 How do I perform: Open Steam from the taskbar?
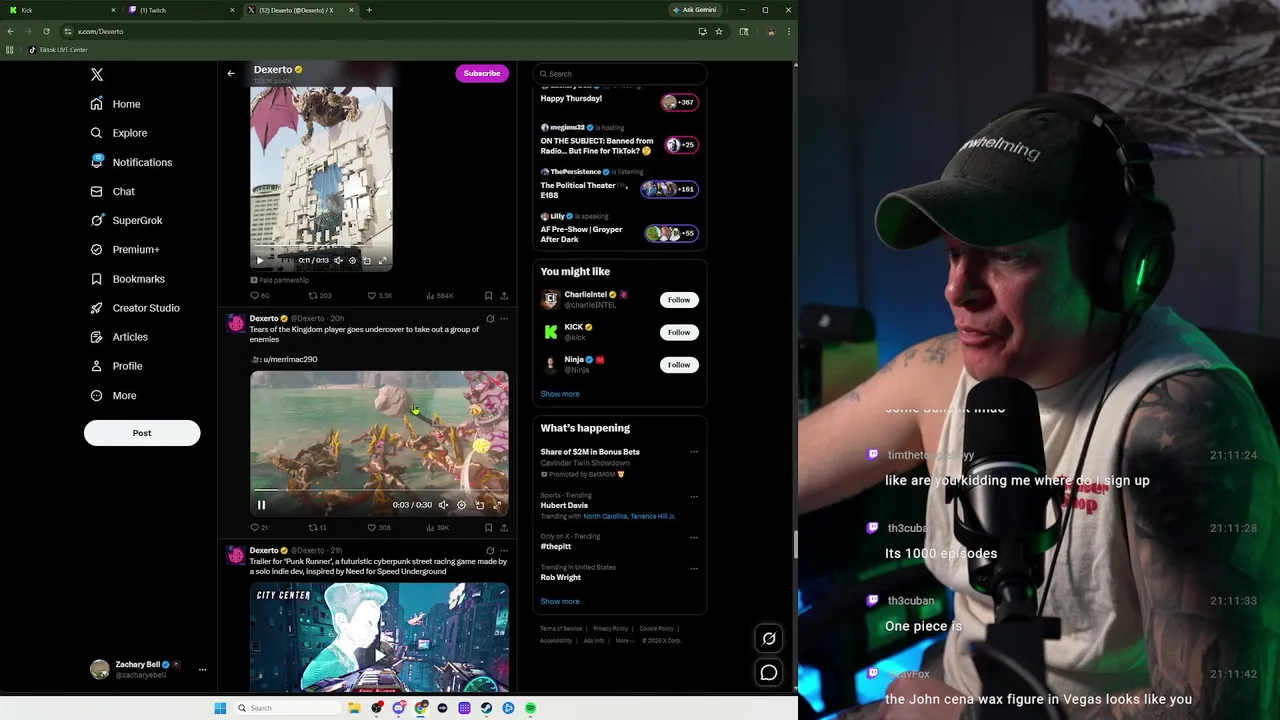pos(486,708)
